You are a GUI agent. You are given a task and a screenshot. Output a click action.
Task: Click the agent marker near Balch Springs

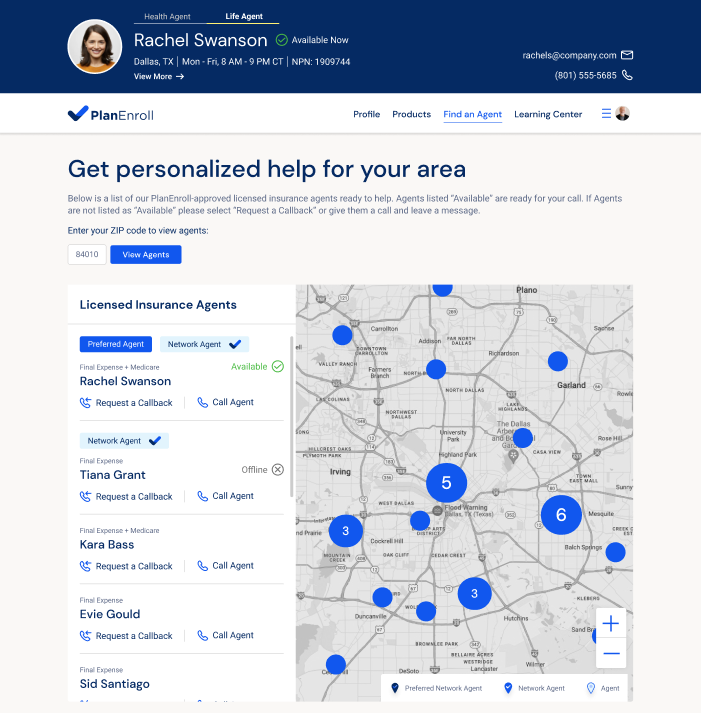616,552
